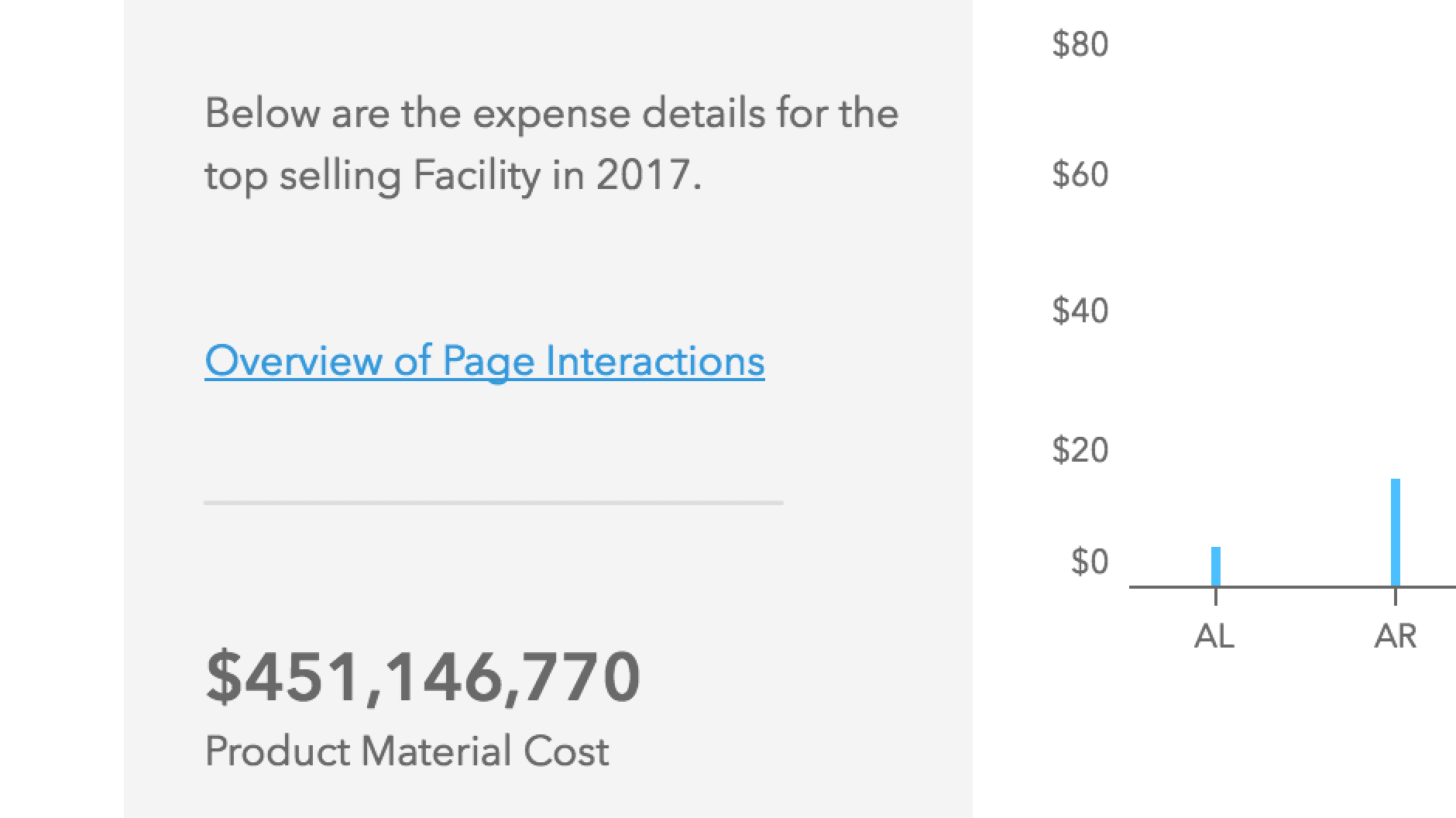The width and height of the screenshot is (1456, 818).
Task: Open the Overview of Page Interactions link
Action: click(482, 360)
